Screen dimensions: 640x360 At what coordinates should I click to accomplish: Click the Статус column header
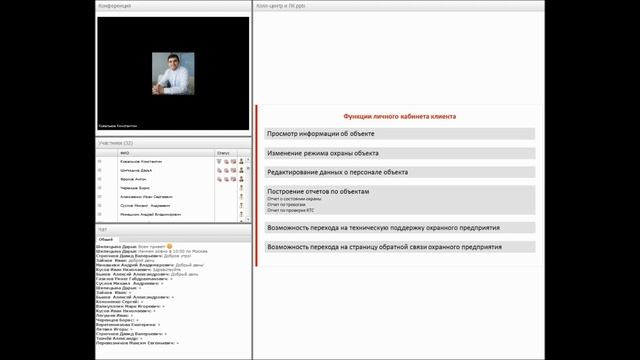coord(226,153)
